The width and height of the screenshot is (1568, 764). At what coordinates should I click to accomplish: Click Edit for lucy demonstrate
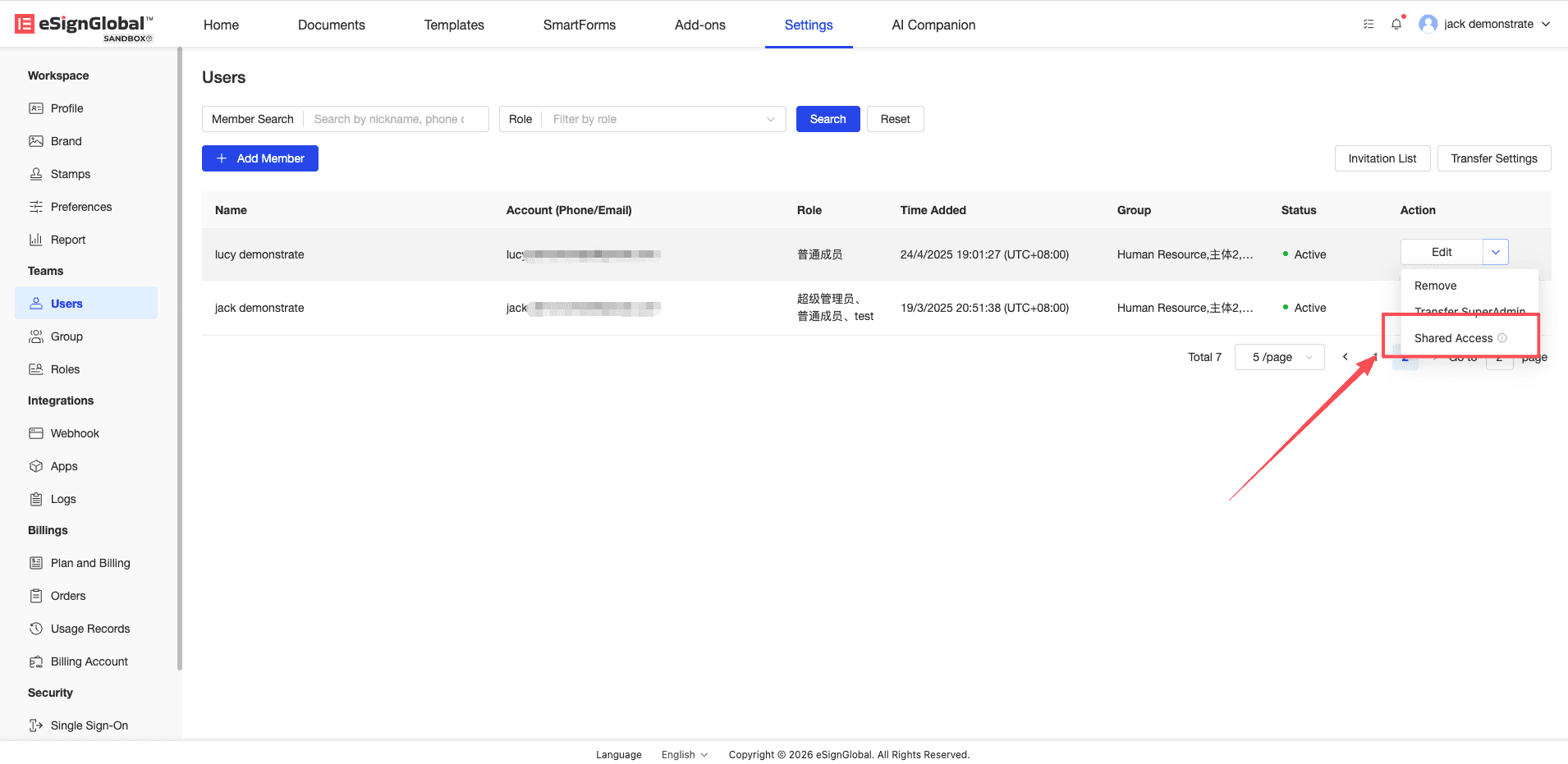click(1442, 252)
